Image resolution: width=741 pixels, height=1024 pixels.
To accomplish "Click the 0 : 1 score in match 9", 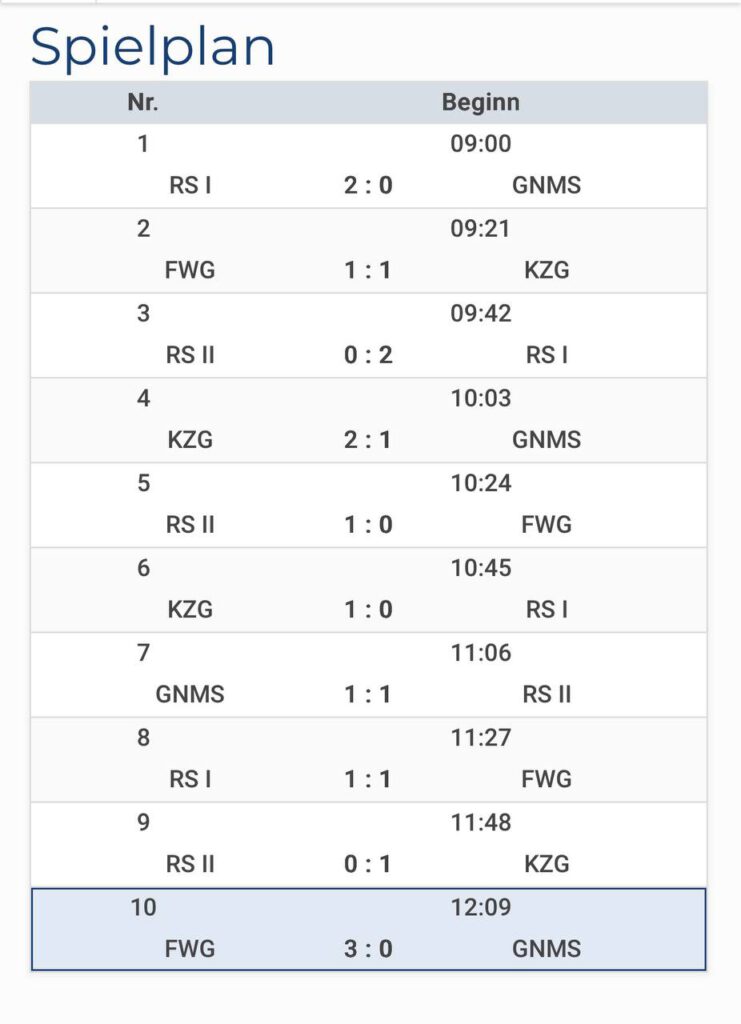I will tap(368, 864).
